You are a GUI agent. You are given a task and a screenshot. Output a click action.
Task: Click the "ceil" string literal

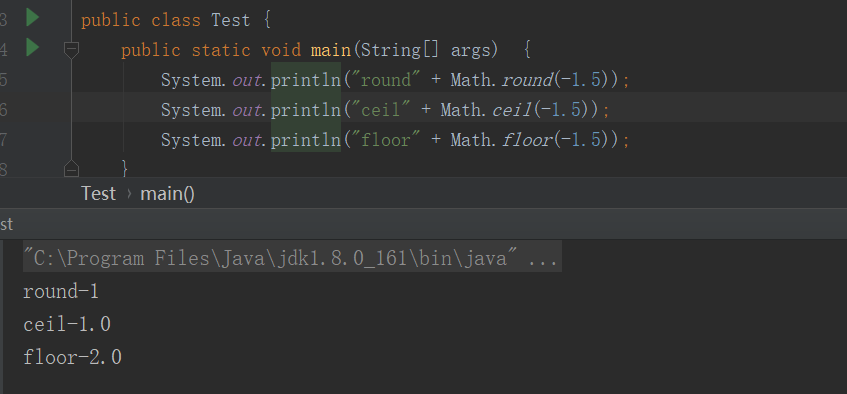pos(381,111)
